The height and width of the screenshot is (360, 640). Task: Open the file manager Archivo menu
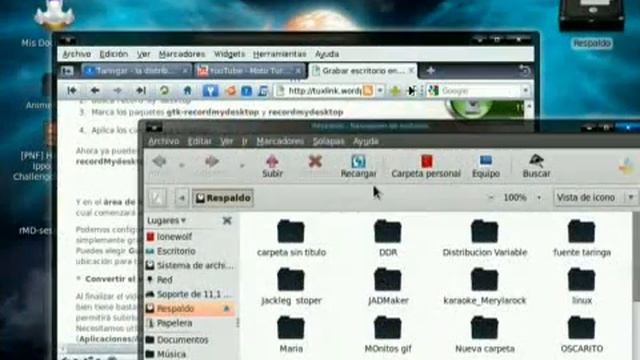point(164,141)
